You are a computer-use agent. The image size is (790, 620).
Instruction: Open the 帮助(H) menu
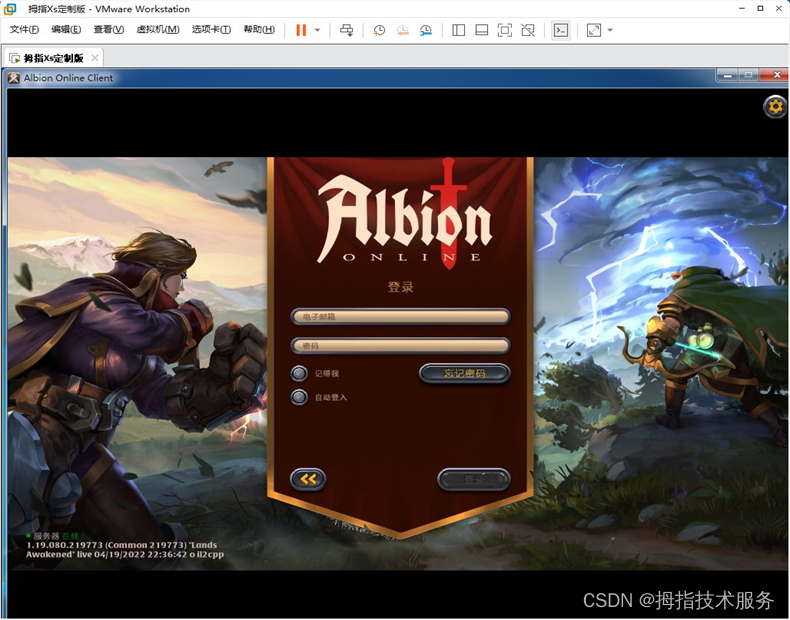point(259,29)
